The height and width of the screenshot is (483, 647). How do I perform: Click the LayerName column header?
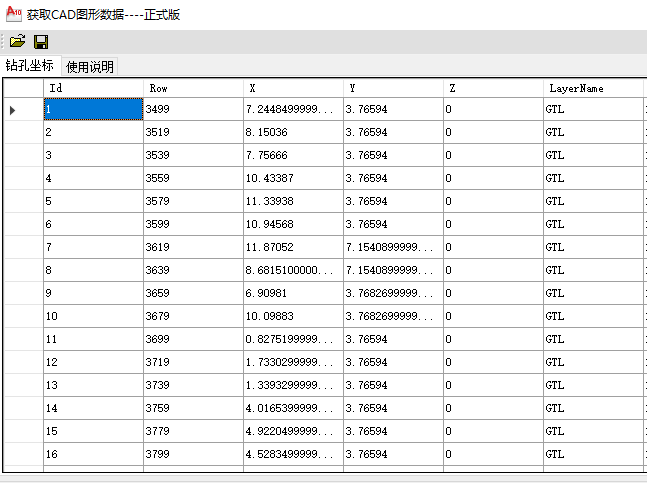point(593,88)
